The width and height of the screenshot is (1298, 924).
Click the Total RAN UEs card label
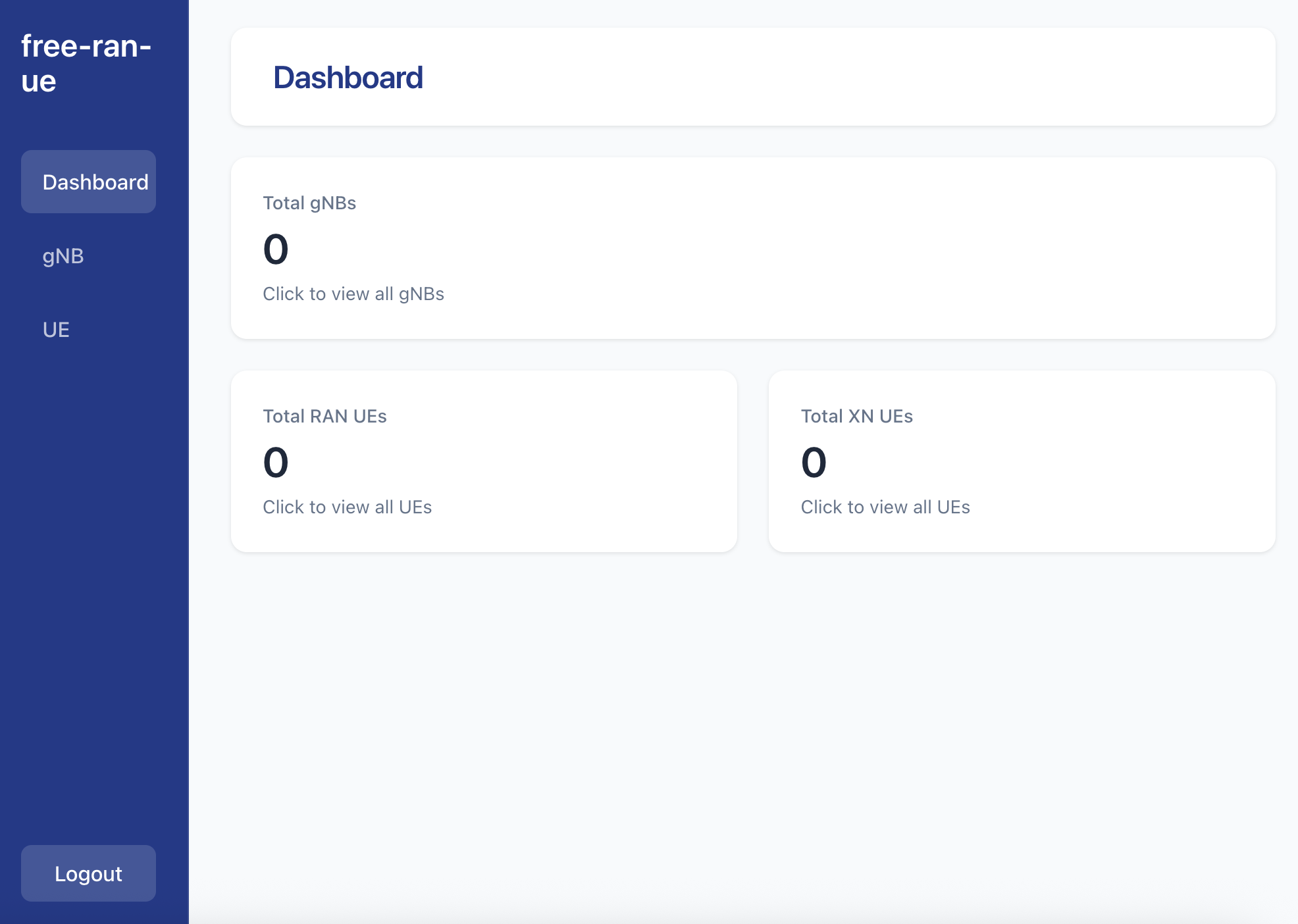coord(324,416)
